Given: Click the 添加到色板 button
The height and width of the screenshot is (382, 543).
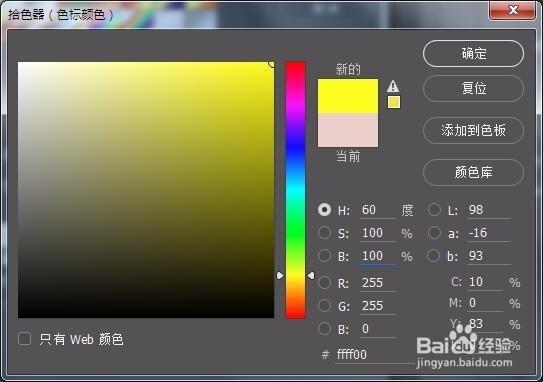Looking at the screenshot, I should pos(473,130).
